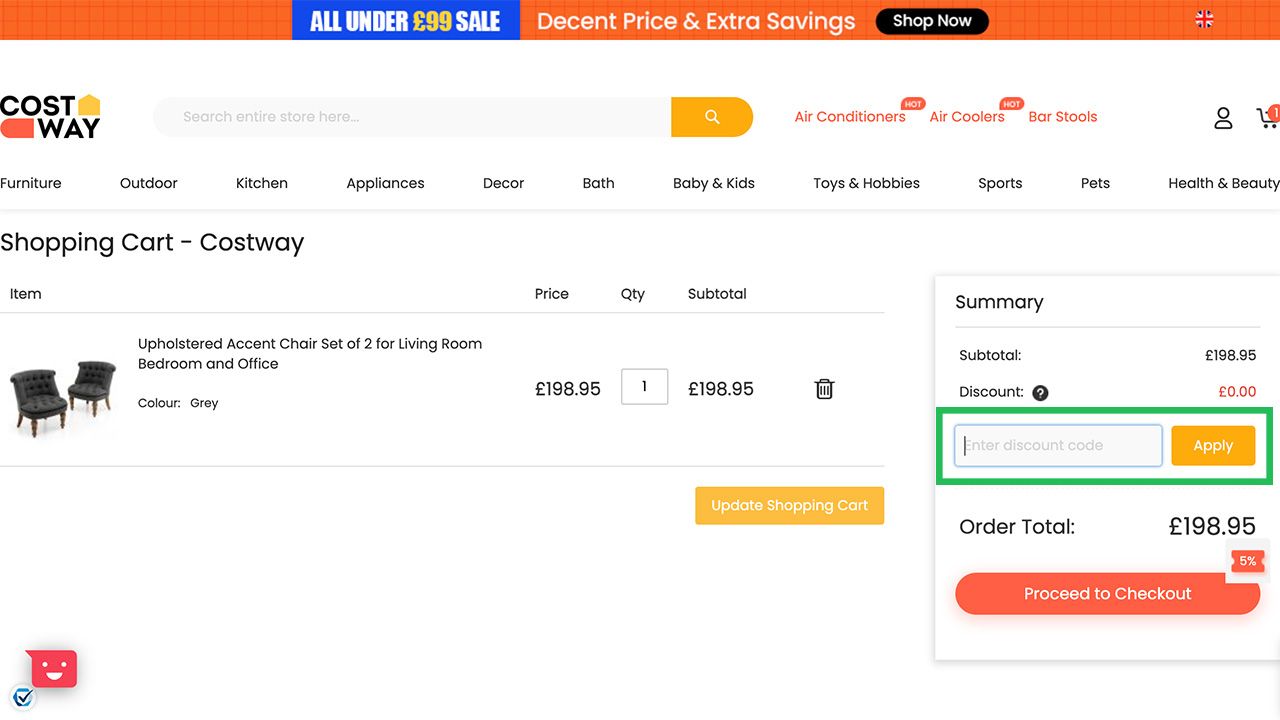Screen dimensions: 1280x720
Task: Click the Summary heading
Action: 999,302
